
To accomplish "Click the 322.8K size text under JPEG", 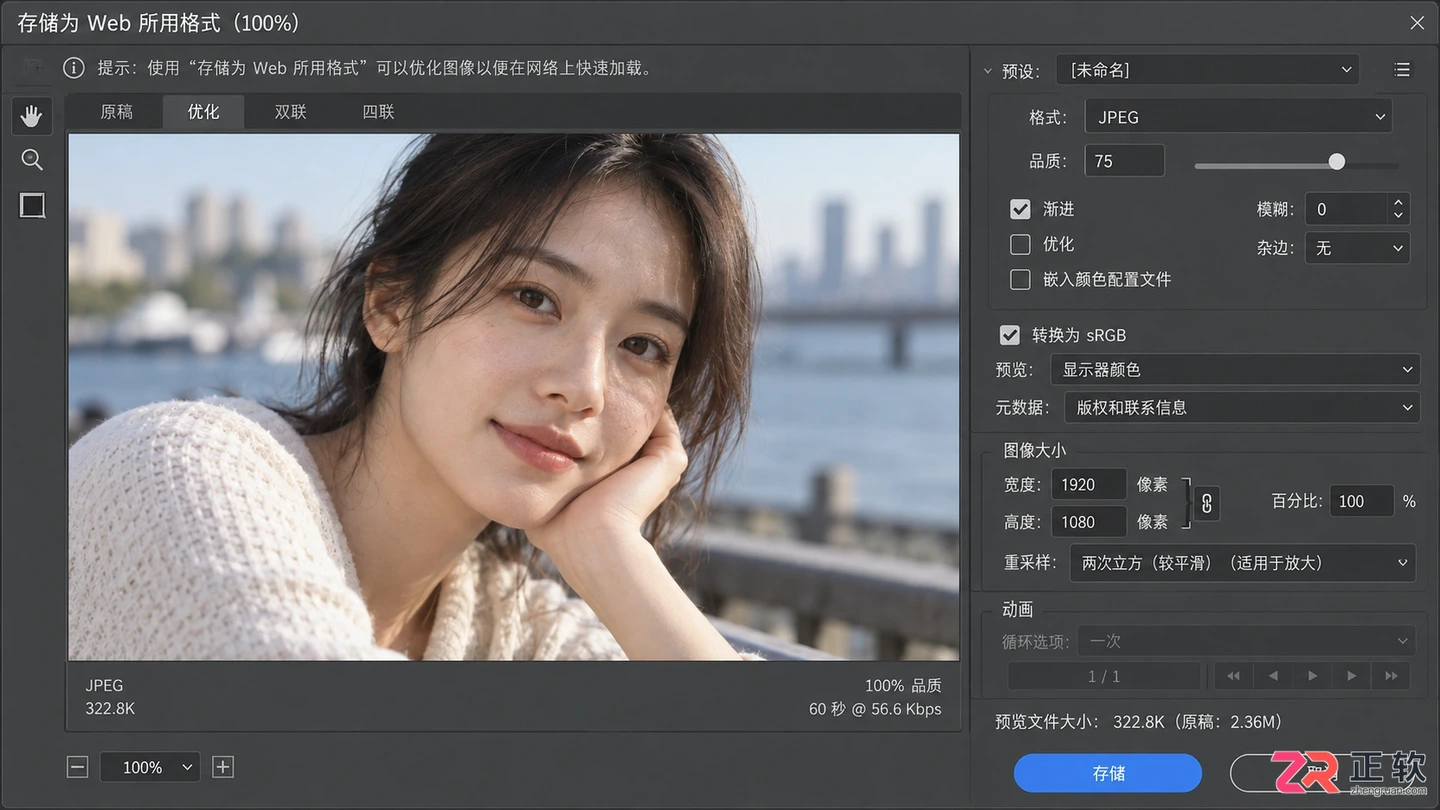I will [110, 708].
